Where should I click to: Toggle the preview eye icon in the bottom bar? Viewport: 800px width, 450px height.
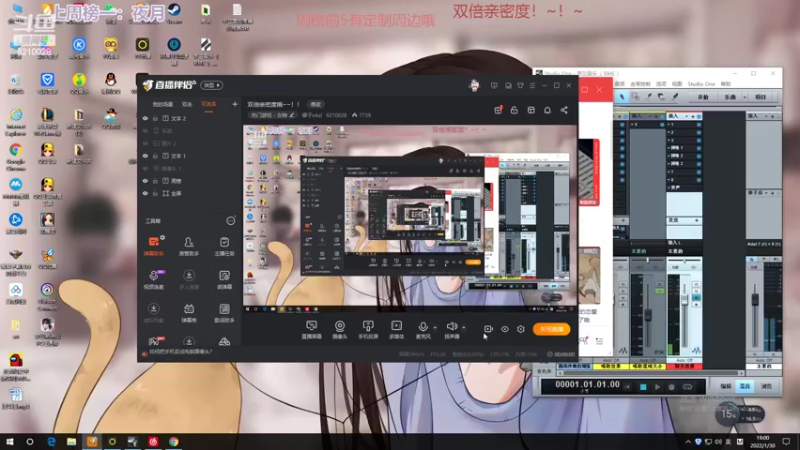[x=505, y=329]
